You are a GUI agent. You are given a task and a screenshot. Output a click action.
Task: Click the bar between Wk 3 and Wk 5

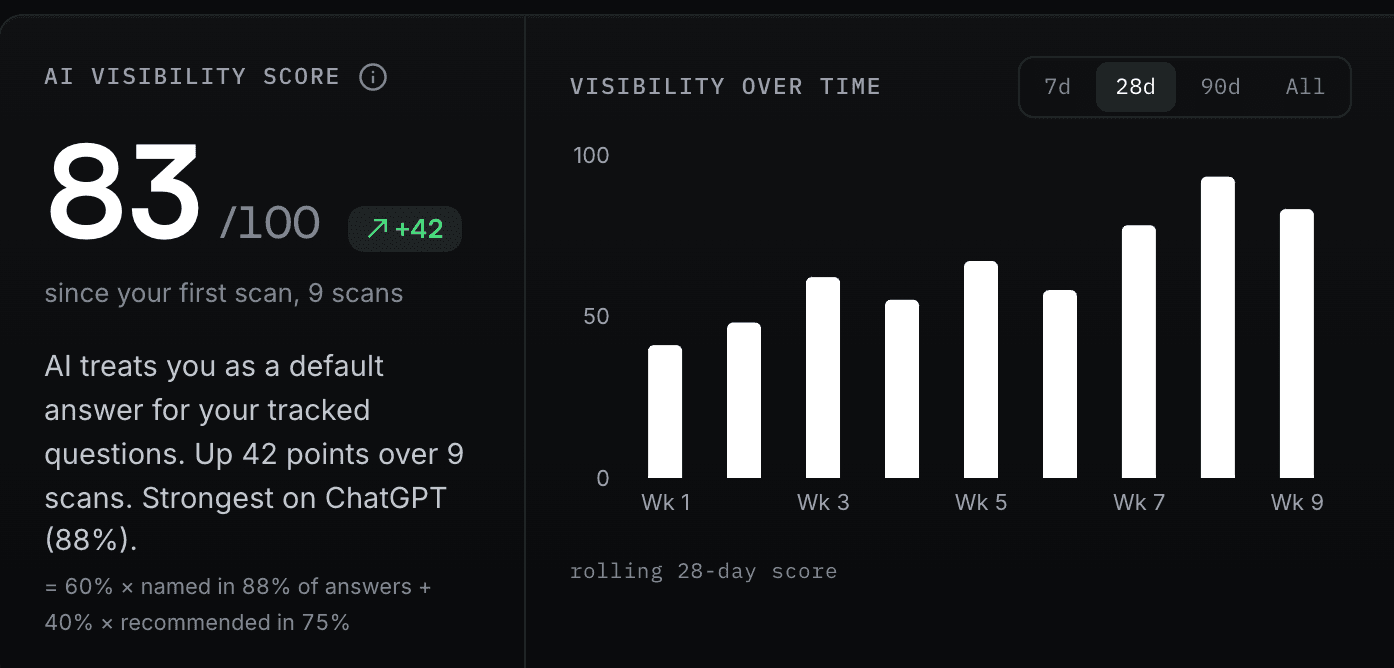902,389
